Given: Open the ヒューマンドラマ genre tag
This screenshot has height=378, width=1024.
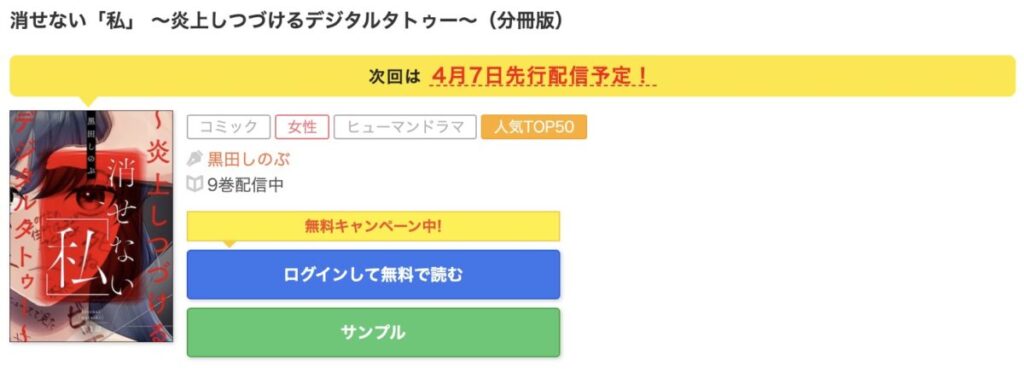Looking at the screenshot, I should coord(405,127).
